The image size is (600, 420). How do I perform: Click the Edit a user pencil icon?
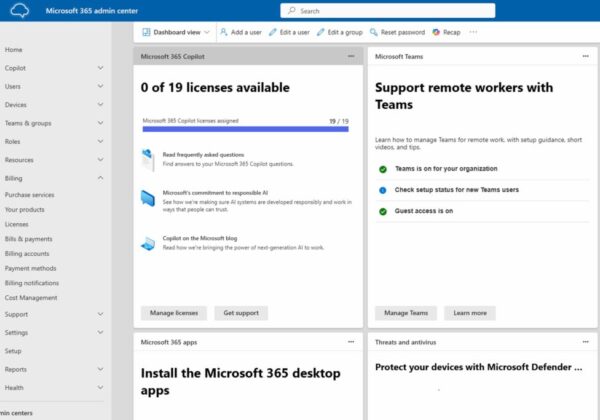(x=272, y=32)
